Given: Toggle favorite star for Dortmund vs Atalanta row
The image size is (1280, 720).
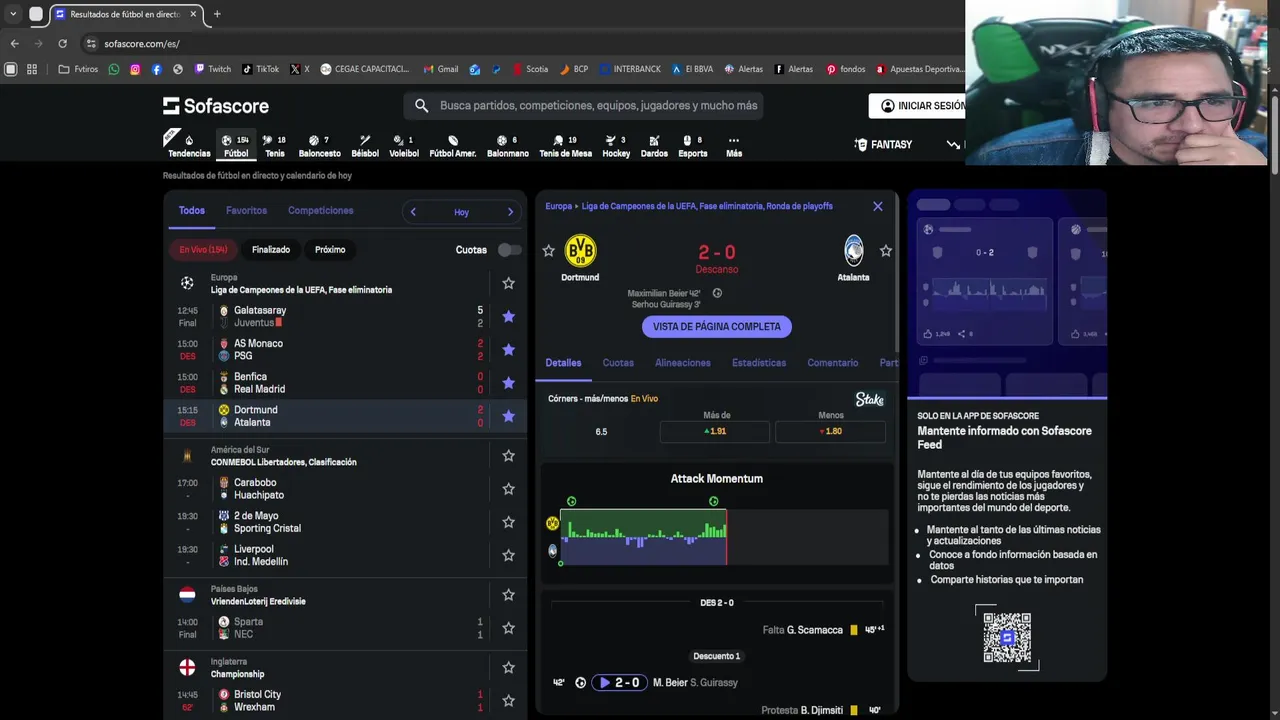Looking at the screenshot, I should (508, 416).
